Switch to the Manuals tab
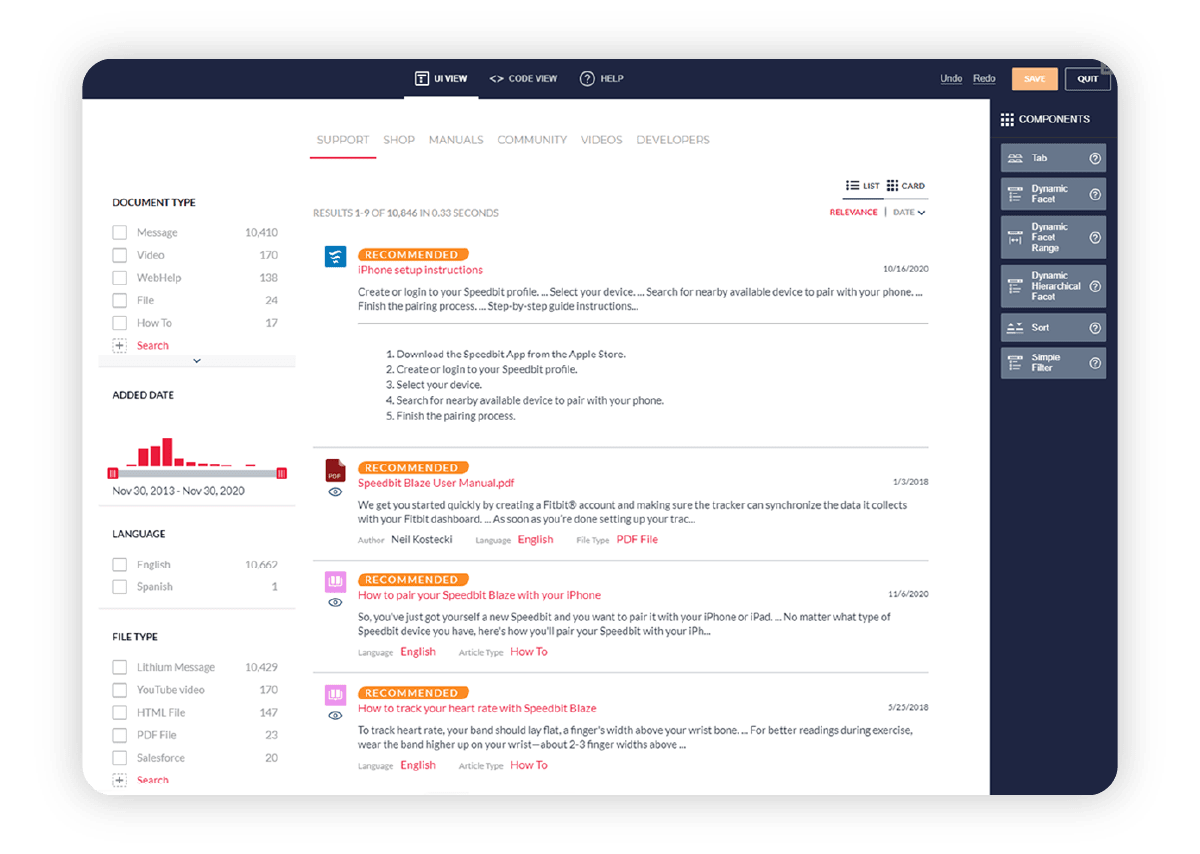Viewport: 1200px width, 854px height. pos(456,140)
